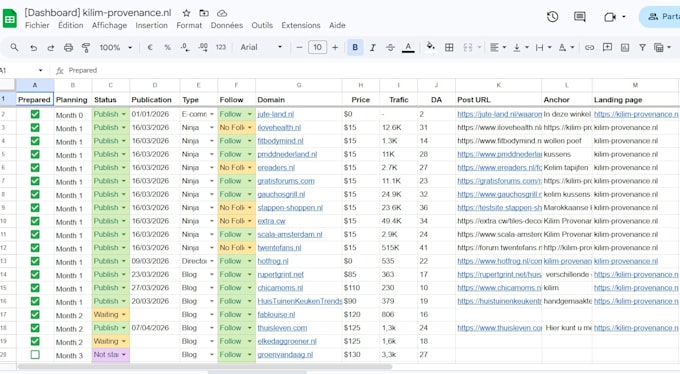Star this spreadsheet

click(186, 13)
